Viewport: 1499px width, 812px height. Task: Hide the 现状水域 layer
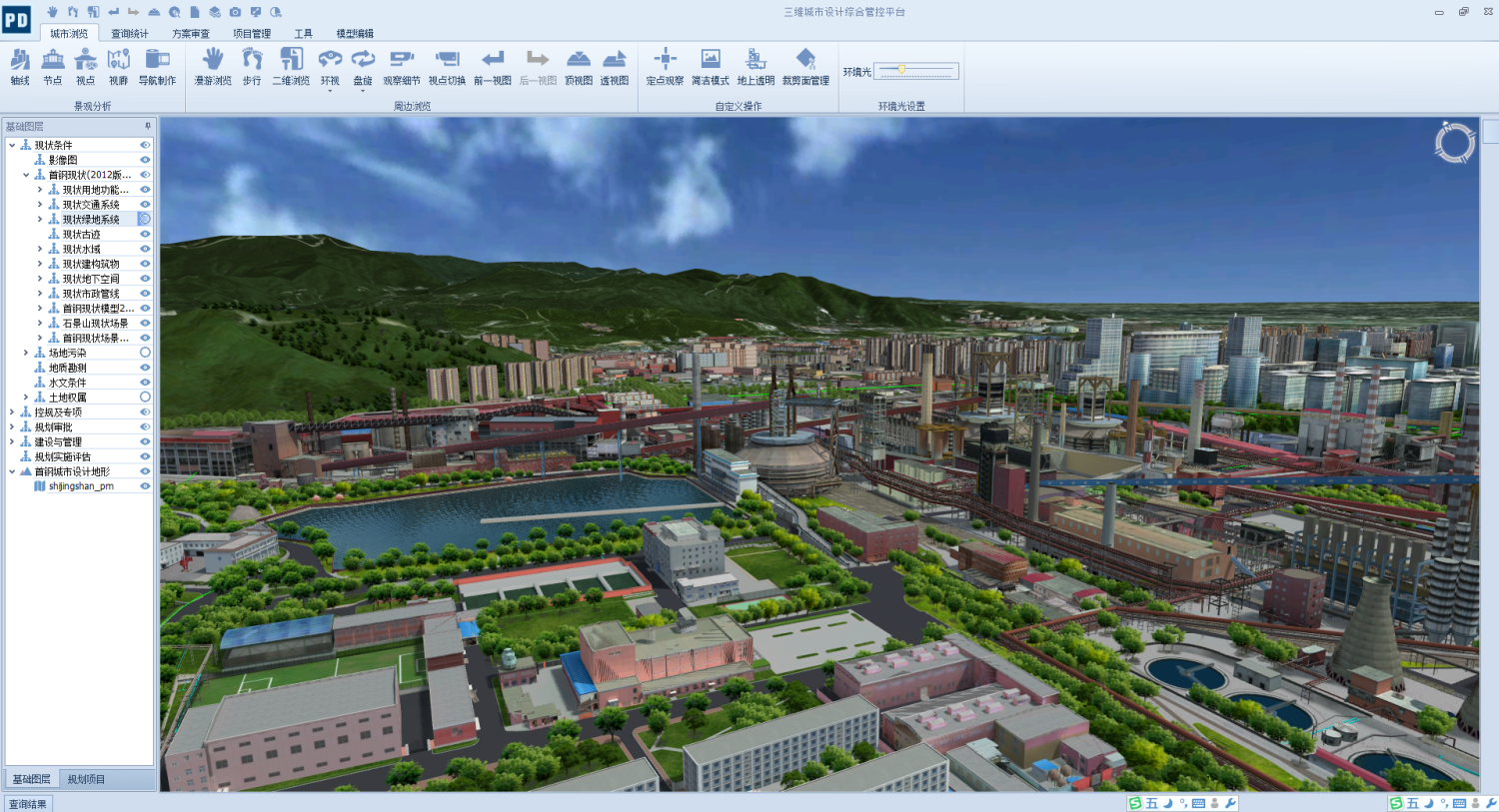pos(145,250)
